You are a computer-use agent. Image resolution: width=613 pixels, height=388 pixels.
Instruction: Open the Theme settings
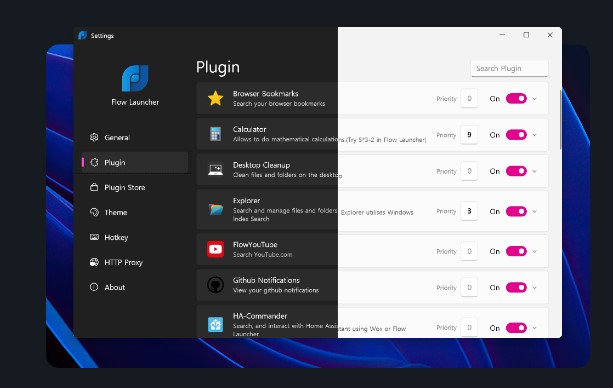tap(135, 212)
